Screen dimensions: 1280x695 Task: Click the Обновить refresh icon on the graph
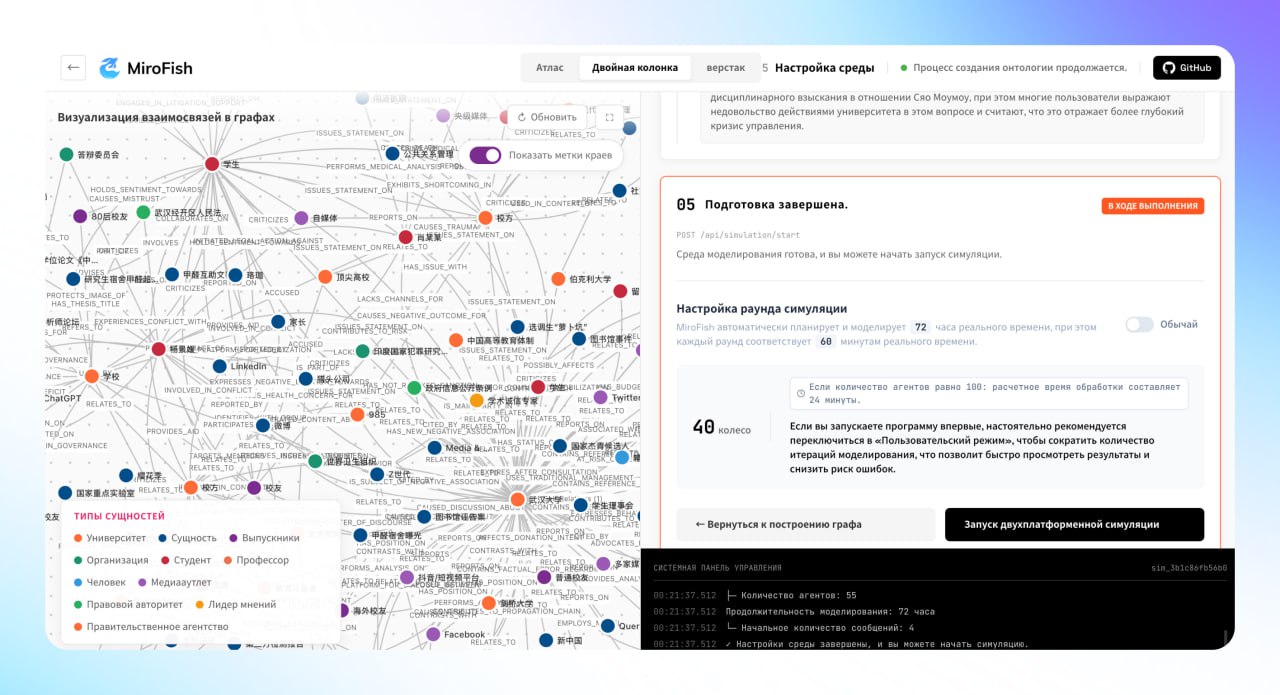(x=524, y=116)
